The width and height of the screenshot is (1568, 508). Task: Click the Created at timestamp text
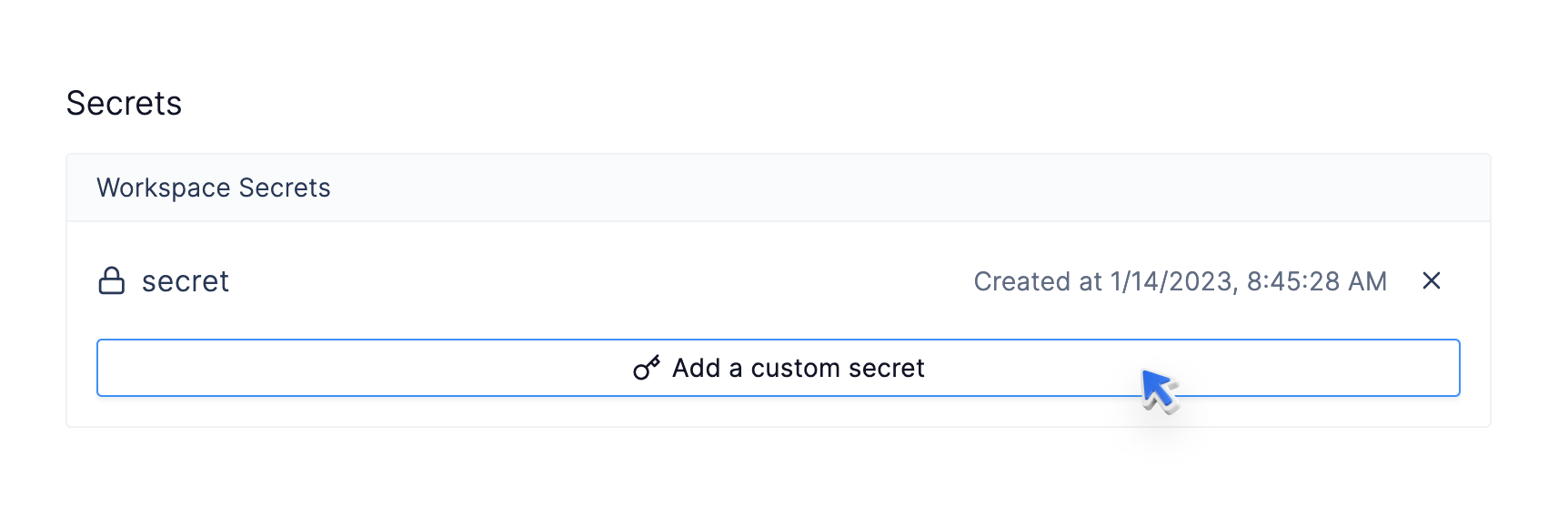click(x=1180, y=281)
